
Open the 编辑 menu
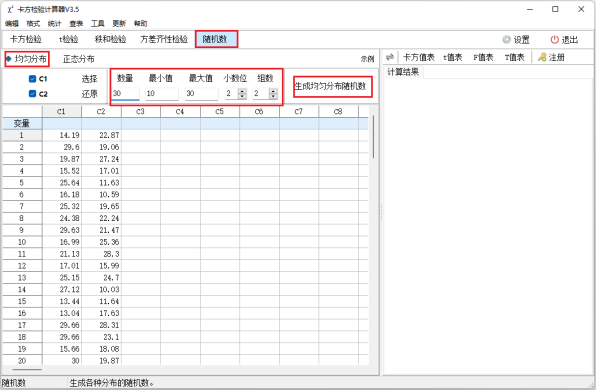click(x=12, y=24)
